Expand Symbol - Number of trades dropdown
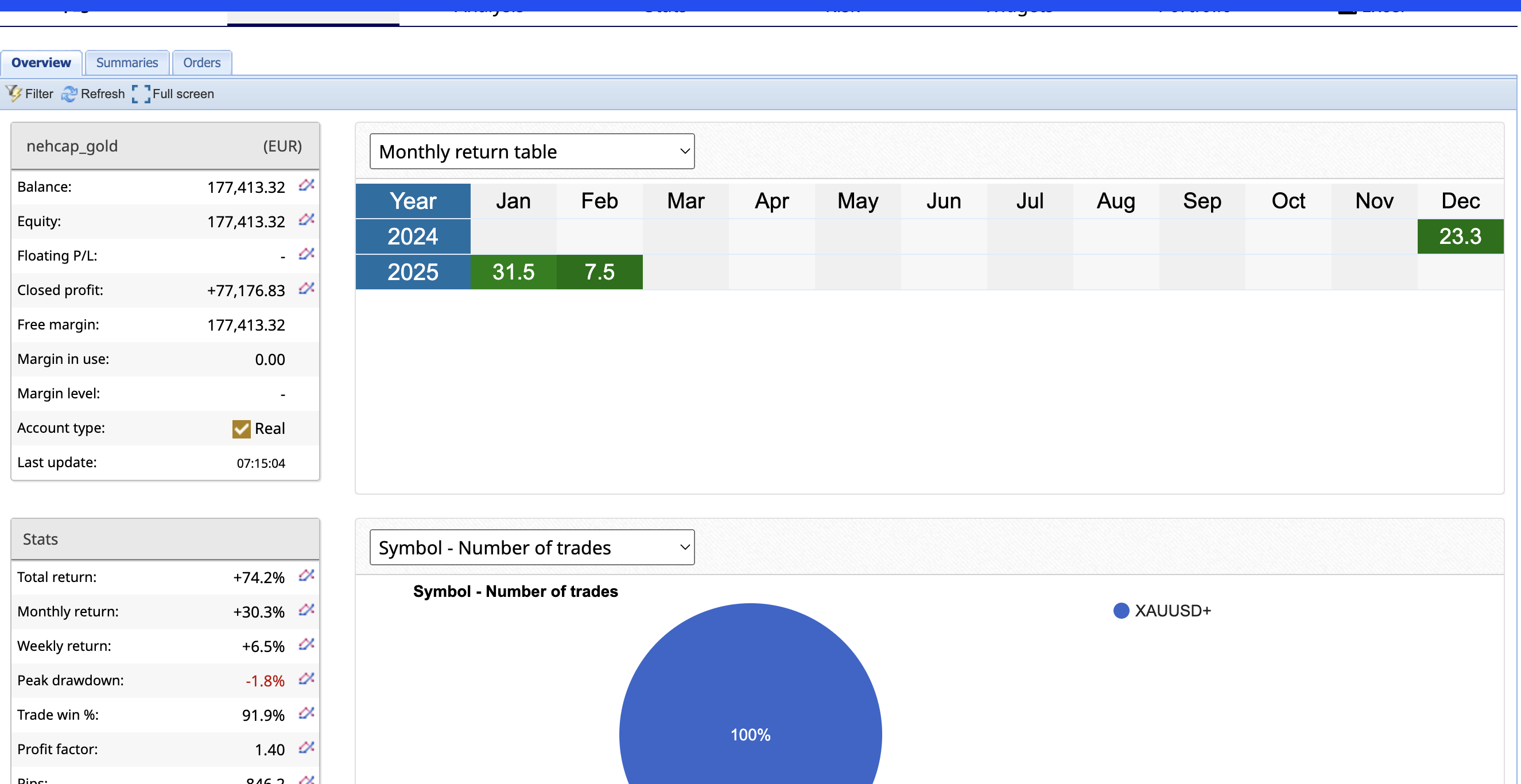Image resolution: width=1521 pixels, height=784 pixels. 531,548
